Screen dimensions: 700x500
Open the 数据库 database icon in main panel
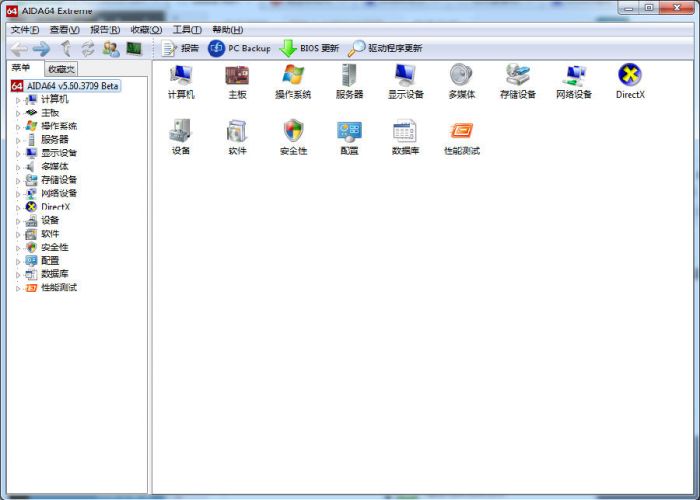coord(405,138)
